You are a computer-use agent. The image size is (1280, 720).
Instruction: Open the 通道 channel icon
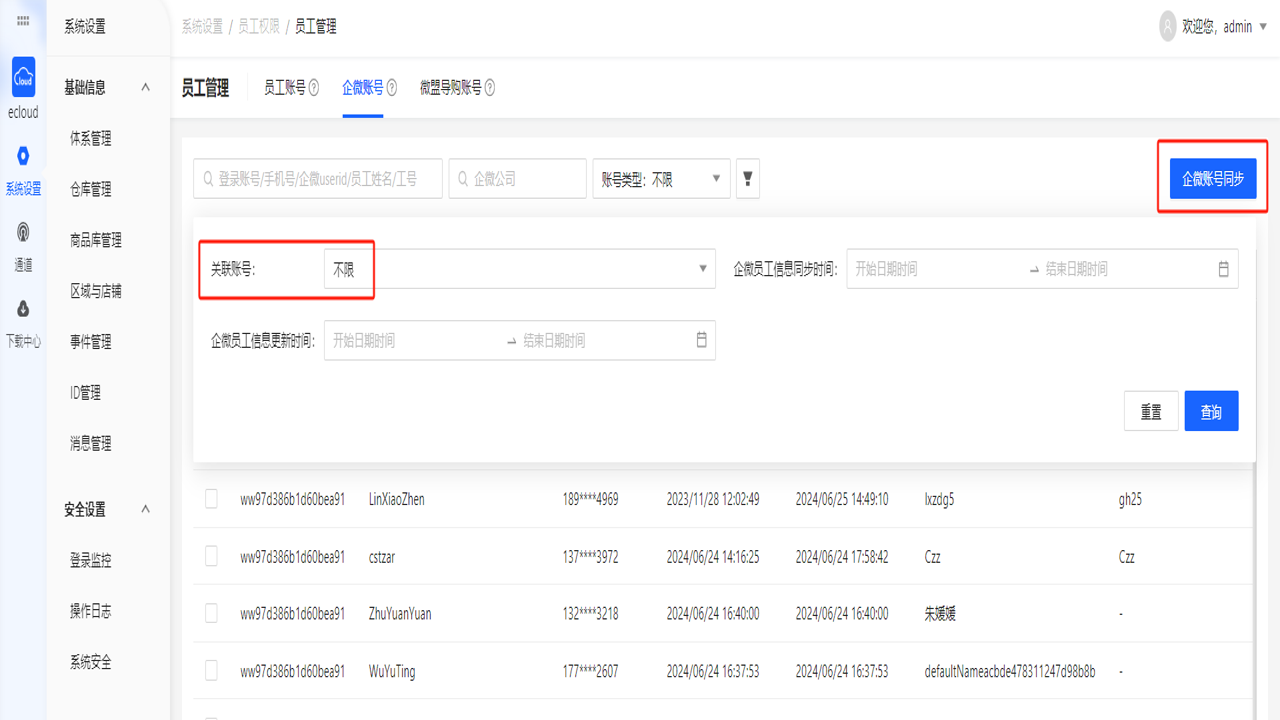23,232
